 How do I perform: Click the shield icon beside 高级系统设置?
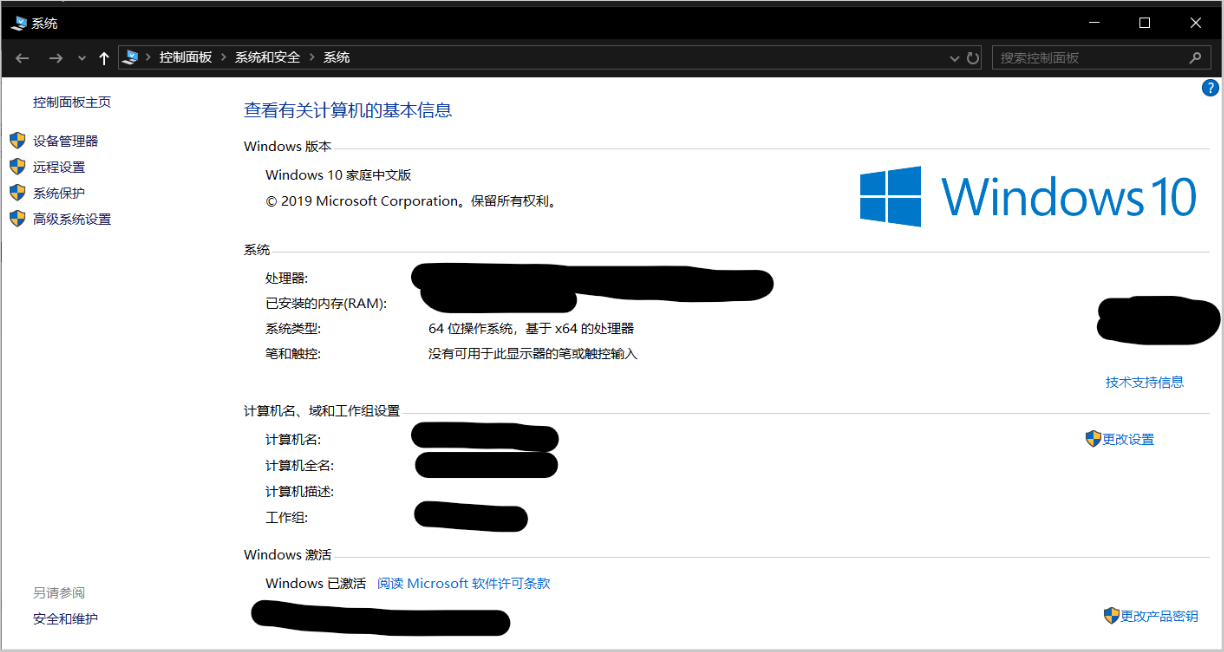[x=17, y=218]
